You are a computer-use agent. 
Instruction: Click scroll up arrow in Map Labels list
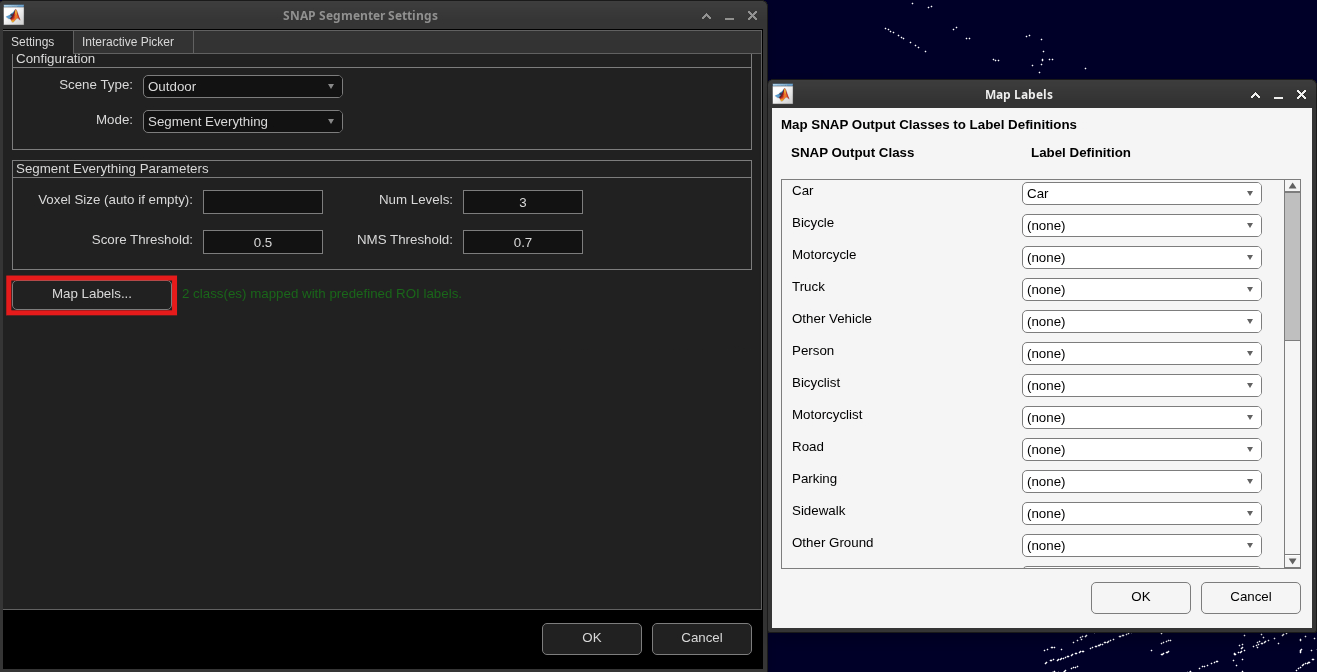[1292, 186]
